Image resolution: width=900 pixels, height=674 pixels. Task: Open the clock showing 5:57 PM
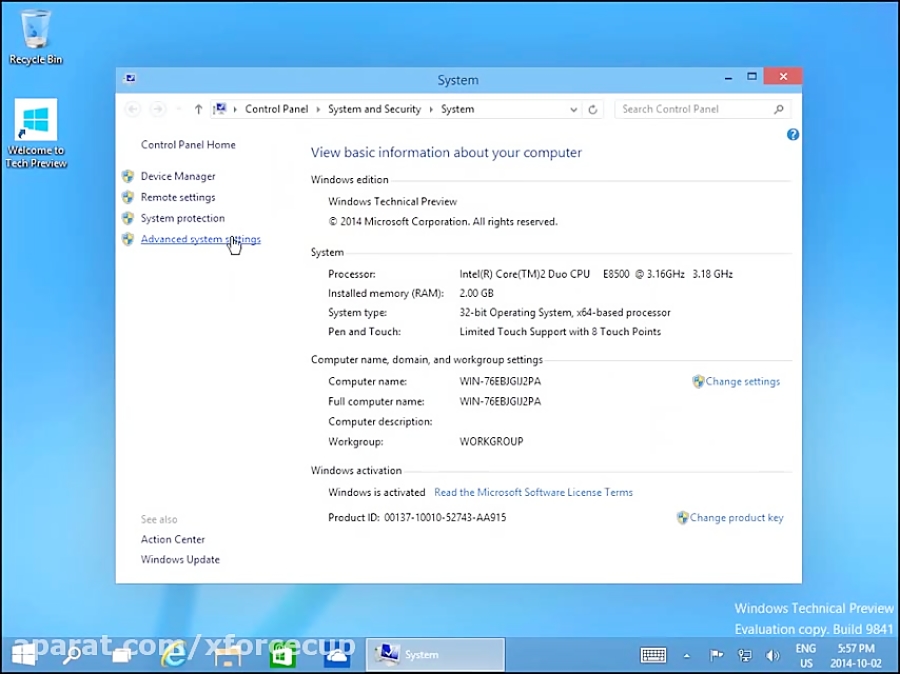tap(856, 656)
